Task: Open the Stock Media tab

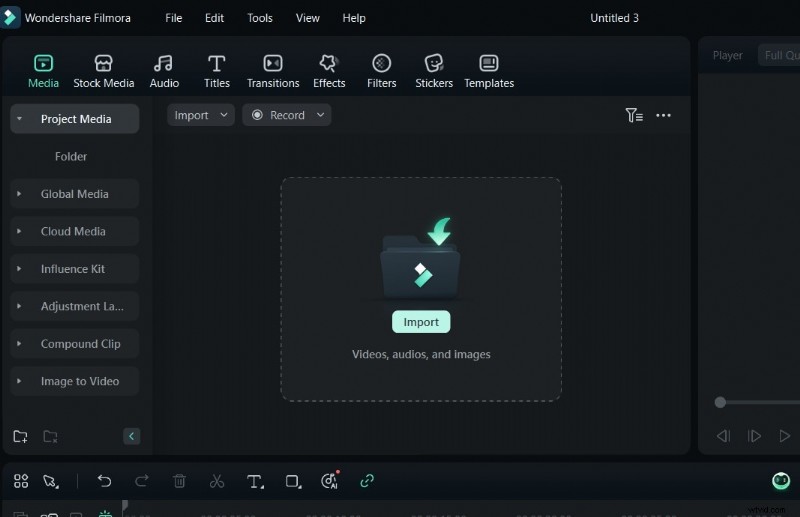Action: tap(104, 71)
